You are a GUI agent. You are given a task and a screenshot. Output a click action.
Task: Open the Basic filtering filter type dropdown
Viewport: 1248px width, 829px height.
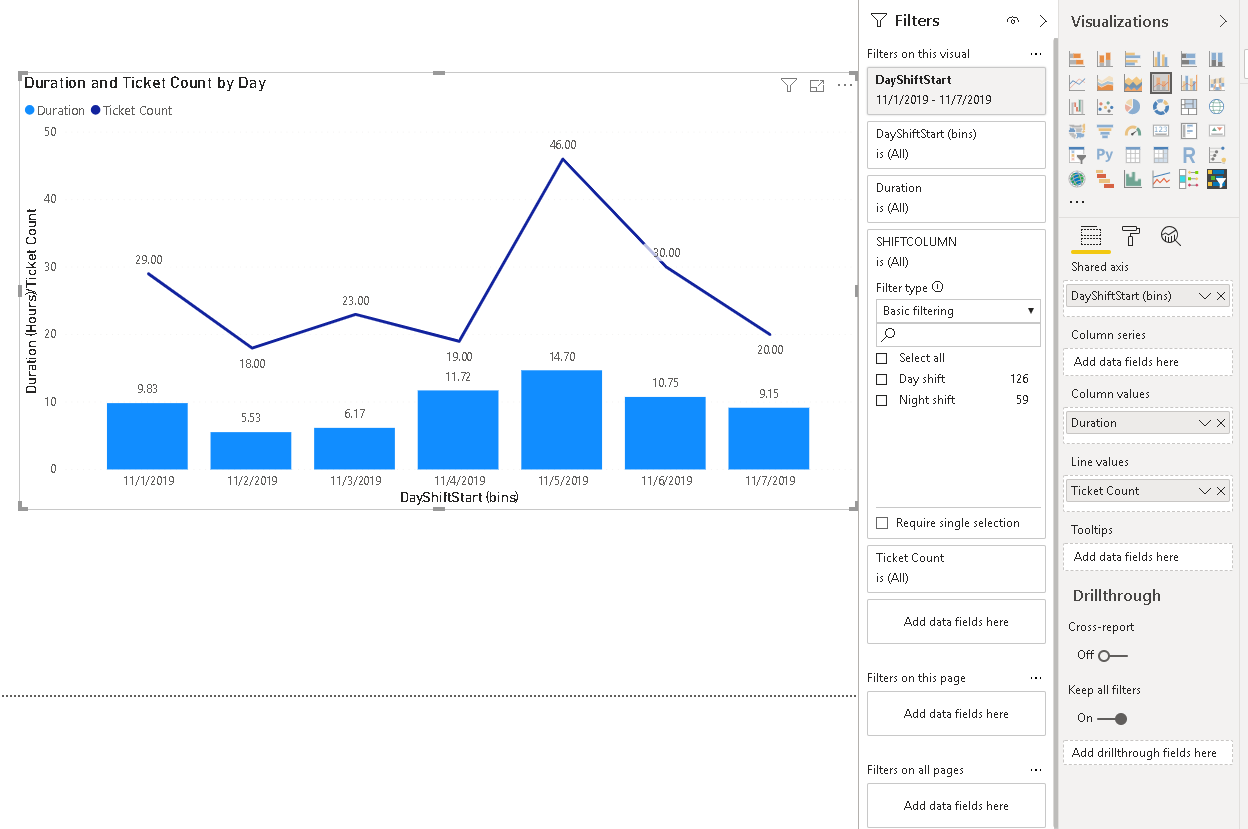coord(958,311)
